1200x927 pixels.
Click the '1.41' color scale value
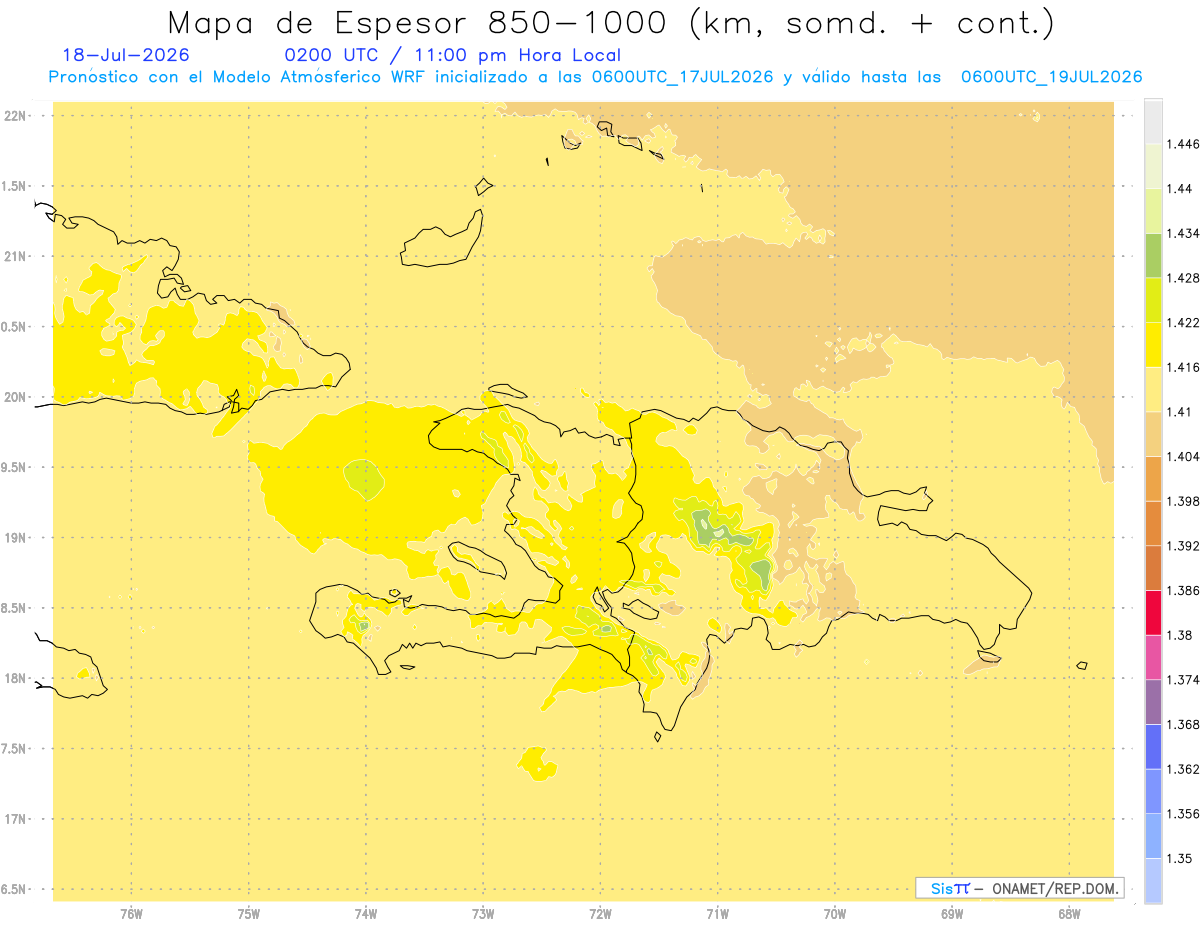[x=1180, y=412]
